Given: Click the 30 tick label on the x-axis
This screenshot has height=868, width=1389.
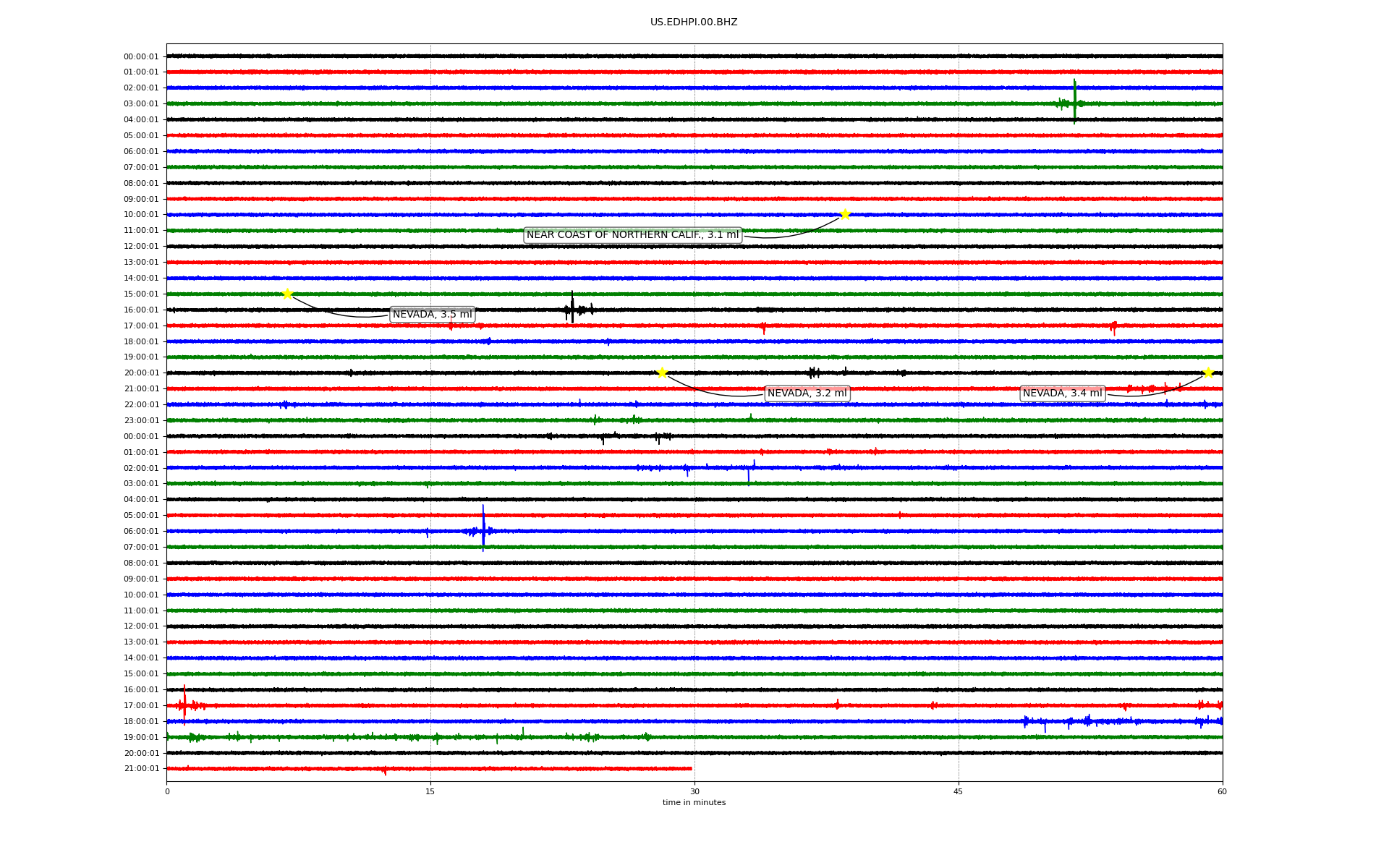Looking at the screenshot, I should [x=694, y=791].
